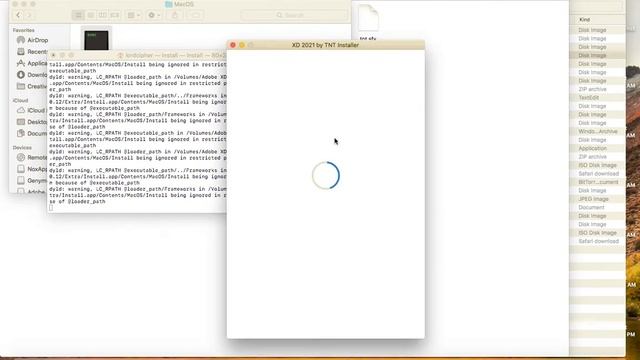This screenshot has height=360, width=640.
Task: Select the row with kind "JPEG image"
Action: (x=597, y=199)
